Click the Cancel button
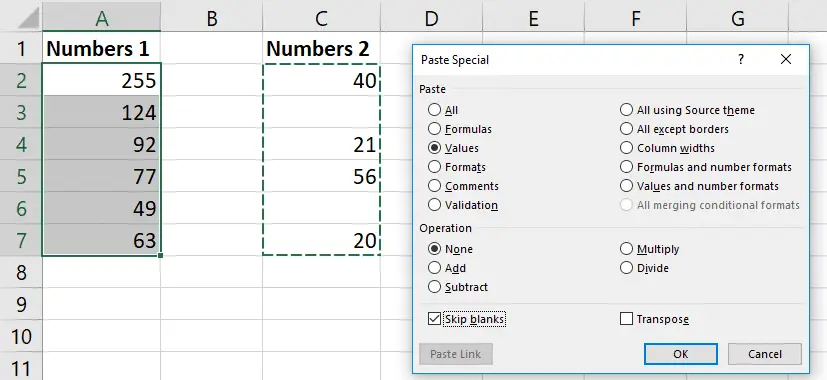The height and width of the screenshot is (380, 827). pos(765,354)
